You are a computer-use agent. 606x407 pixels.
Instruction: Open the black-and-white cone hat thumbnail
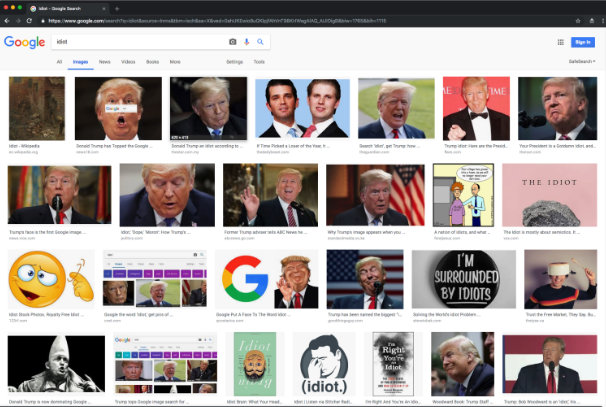[x=56, y=364]
